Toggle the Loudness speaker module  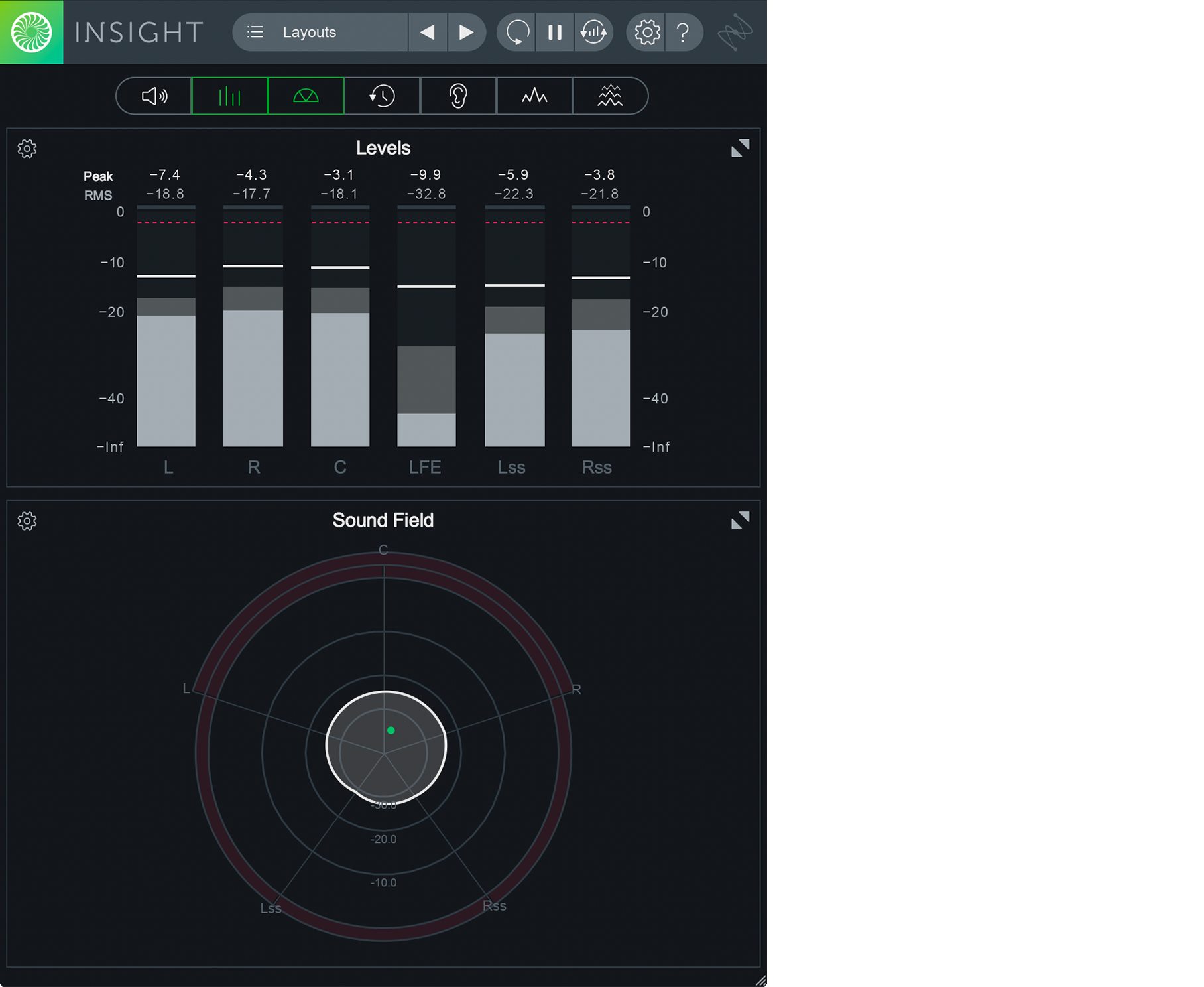tap(154, 96)
